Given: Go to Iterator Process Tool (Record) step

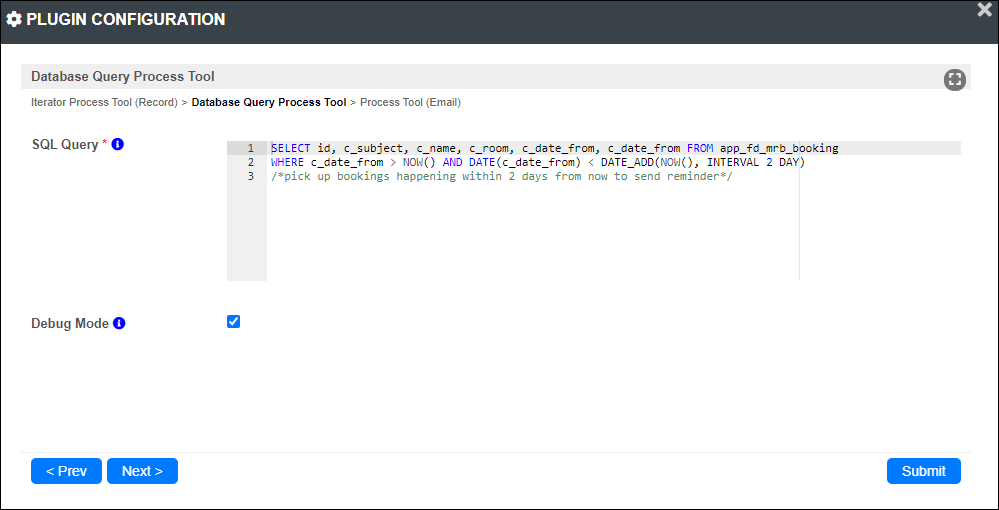Looking at the screenshot, I should point(104,102).
